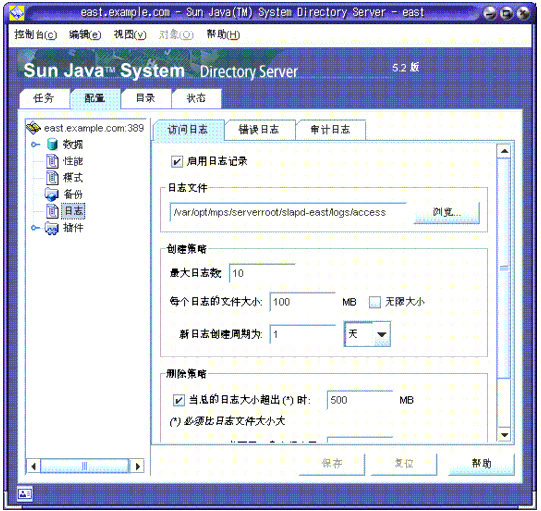Click the tree panel's horizontal scrollbar thumb
This screenshot has width=541, height=511.
coord(85,466)
